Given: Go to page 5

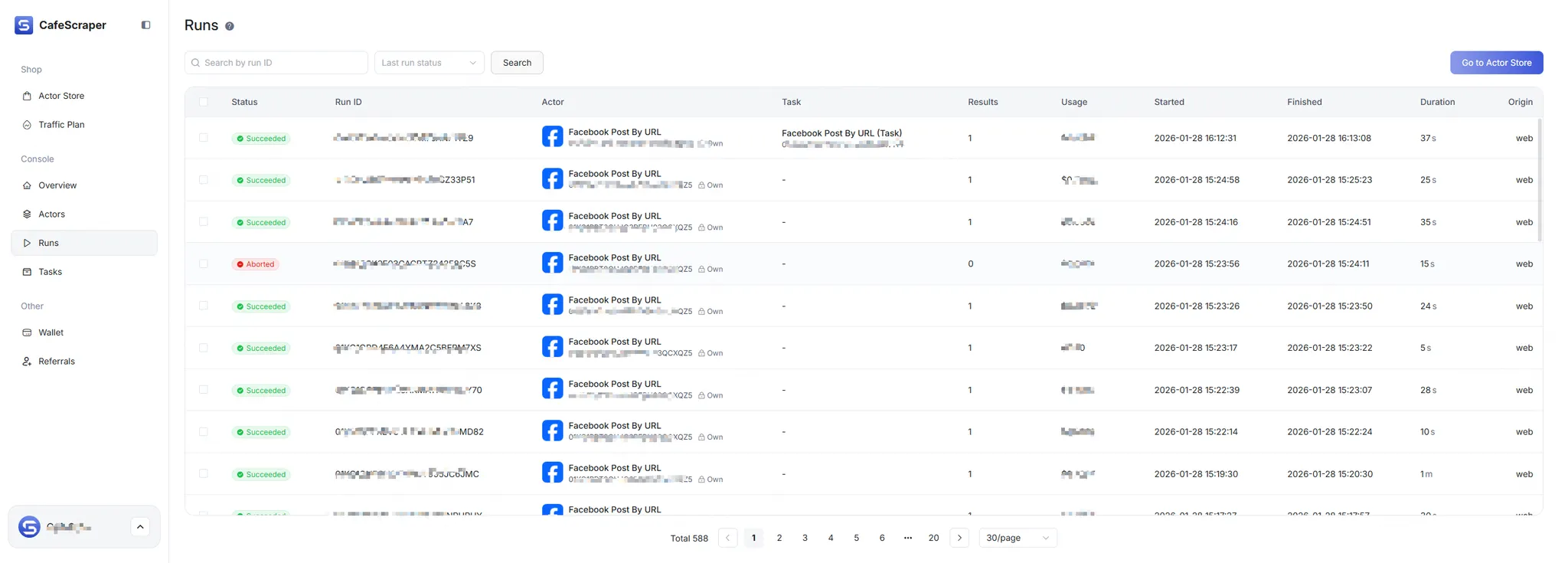Looking at the screenshot, I should tap(856, 538).
